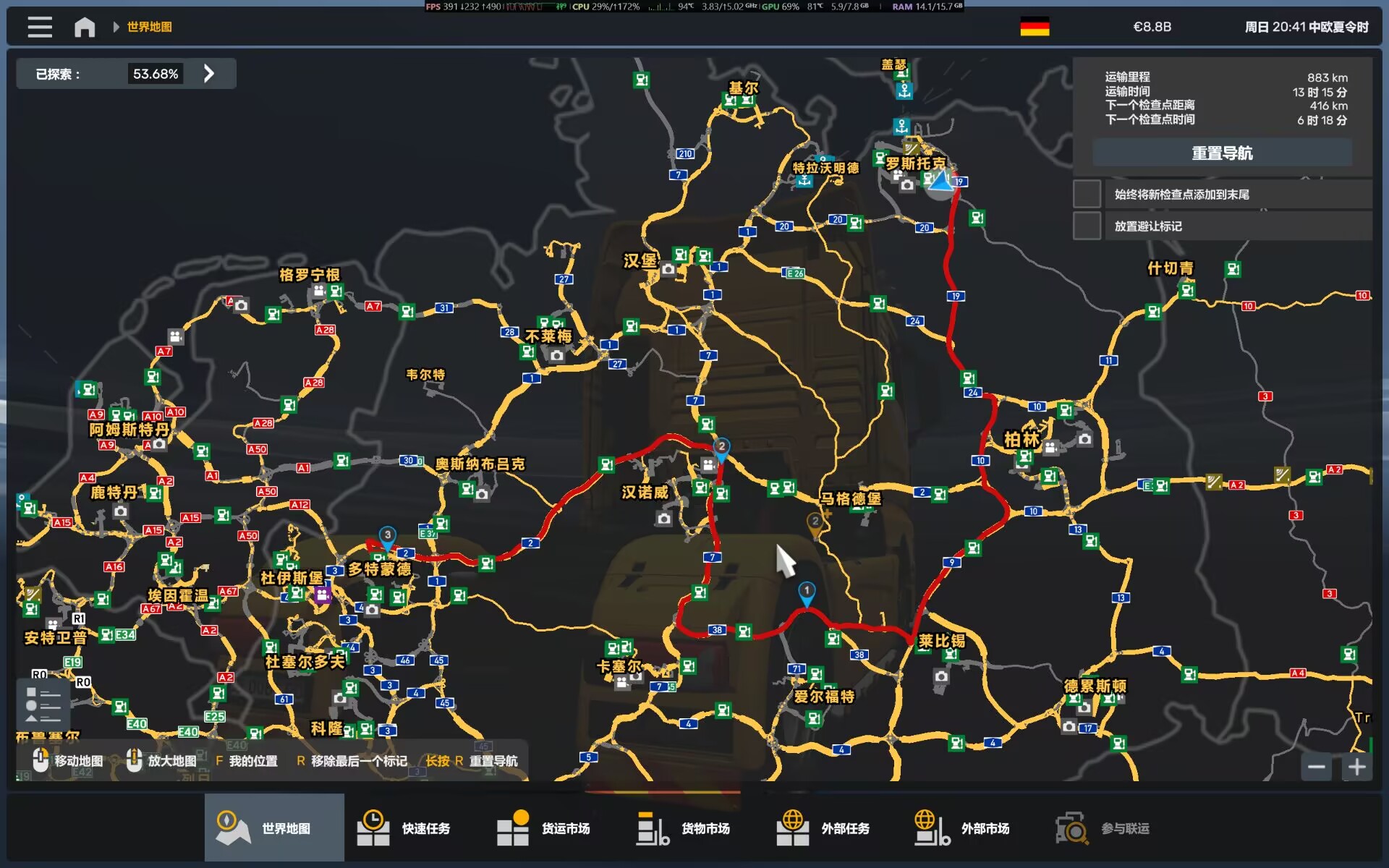Select waypoint marker 2 near Hannover
The height and width of the screenshot is (868, 1389).
click(x=721, y=449)
